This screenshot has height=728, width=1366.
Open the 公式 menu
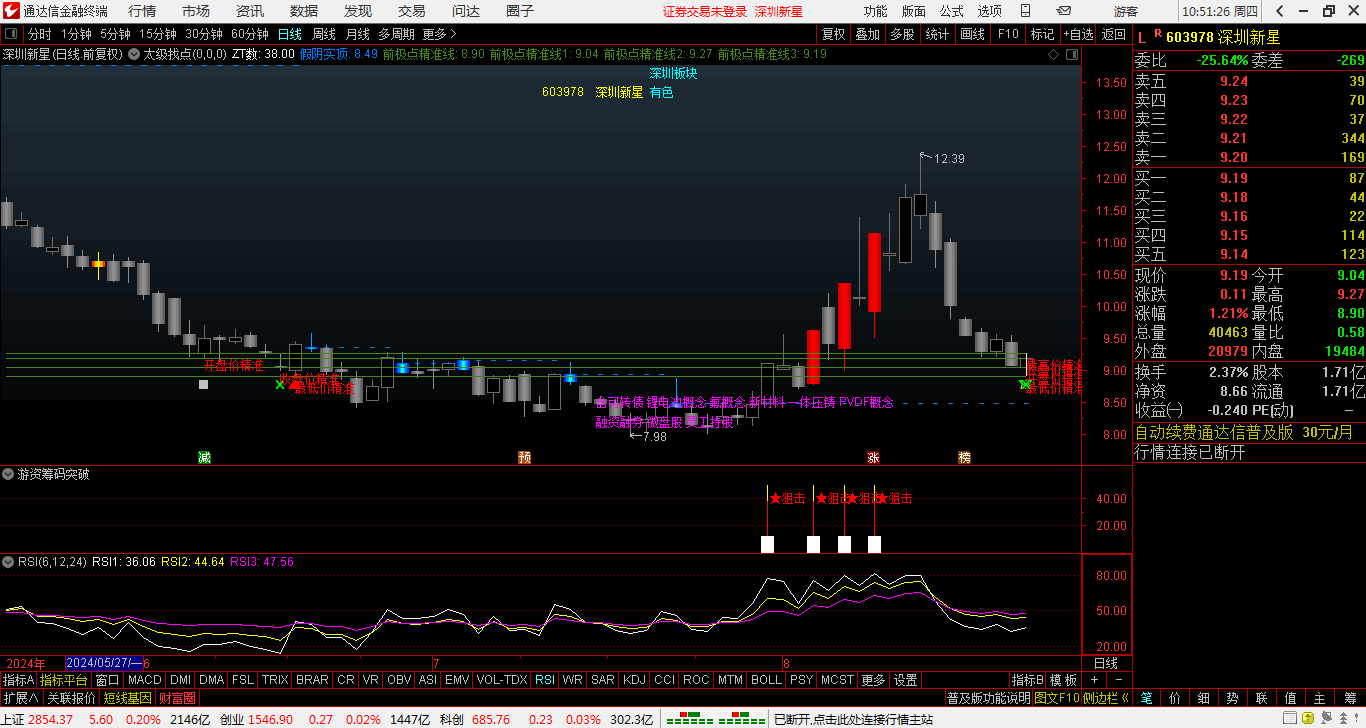click(952, 11)
